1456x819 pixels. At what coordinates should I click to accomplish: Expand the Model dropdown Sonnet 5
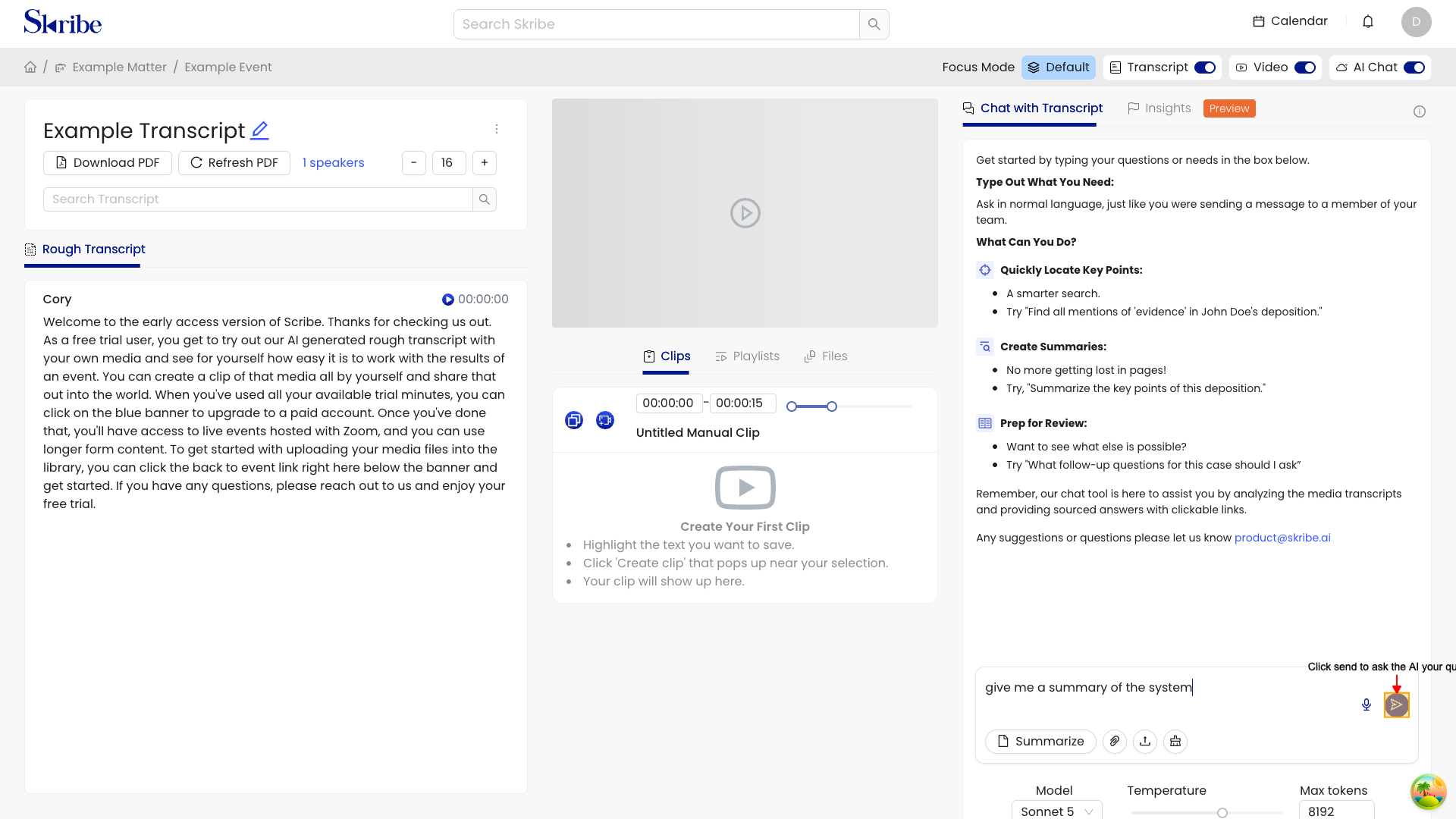pos(1057,811)
